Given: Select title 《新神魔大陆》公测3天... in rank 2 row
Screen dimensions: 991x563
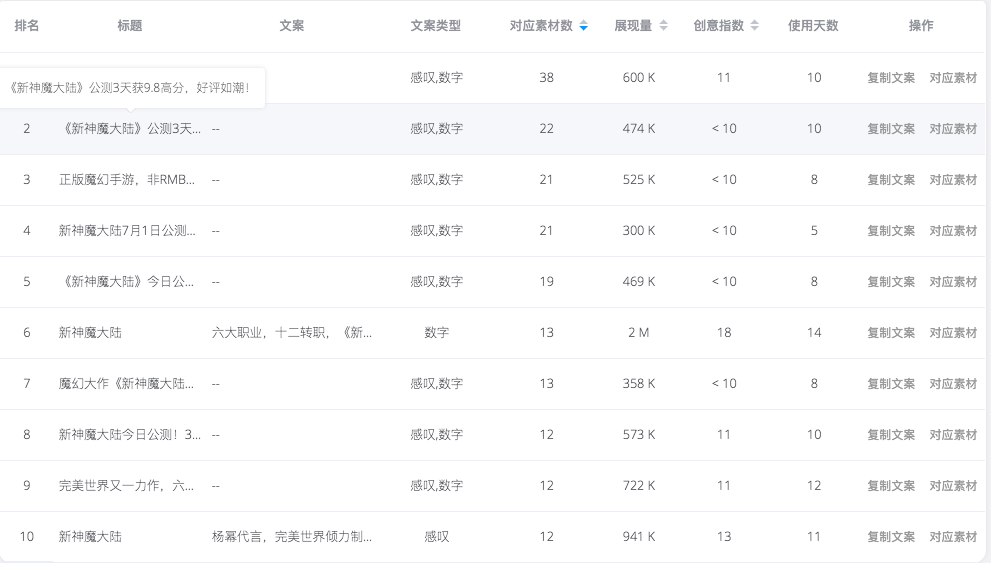Looking at the screenshot, I should click(130, 129).
